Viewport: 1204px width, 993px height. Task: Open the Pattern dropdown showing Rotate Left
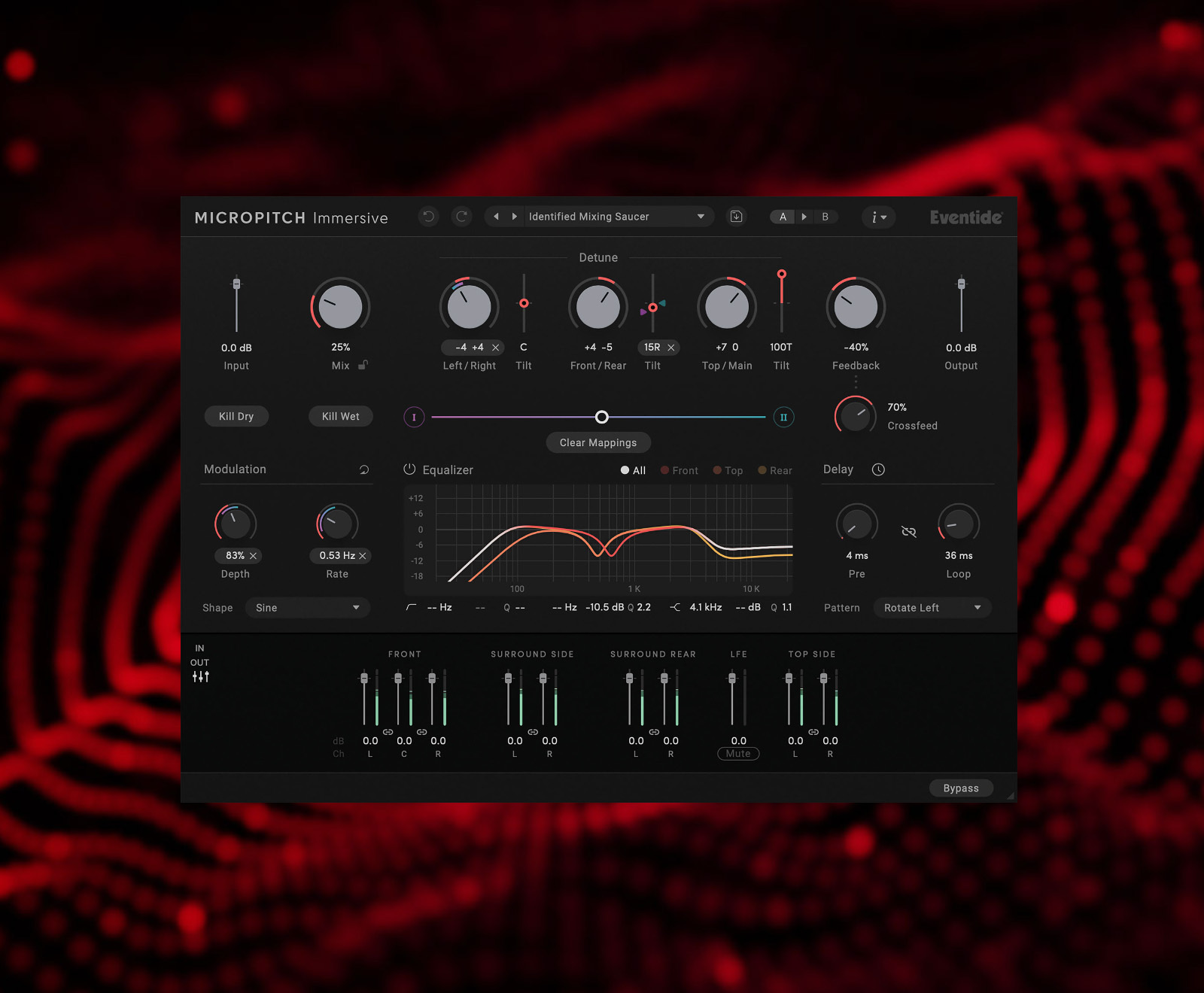(x=932, y=607)
